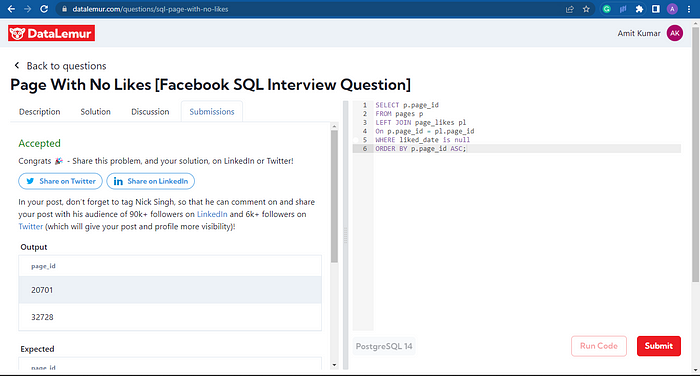The width and height of the screenshot is (700, 376).
Task: Toggle the browser side panel icon
Action: coord(655,9)
